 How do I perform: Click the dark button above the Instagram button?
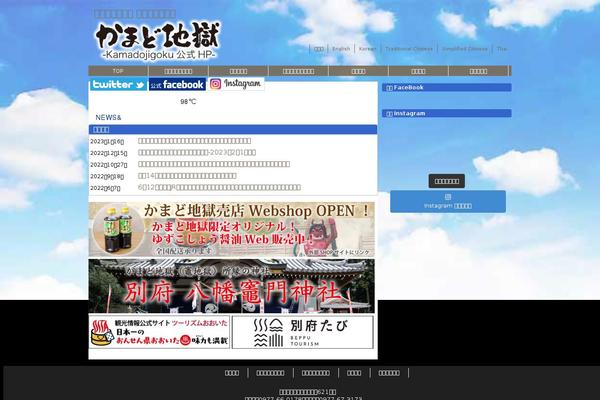pyautogui.click(x=447, y=181)
